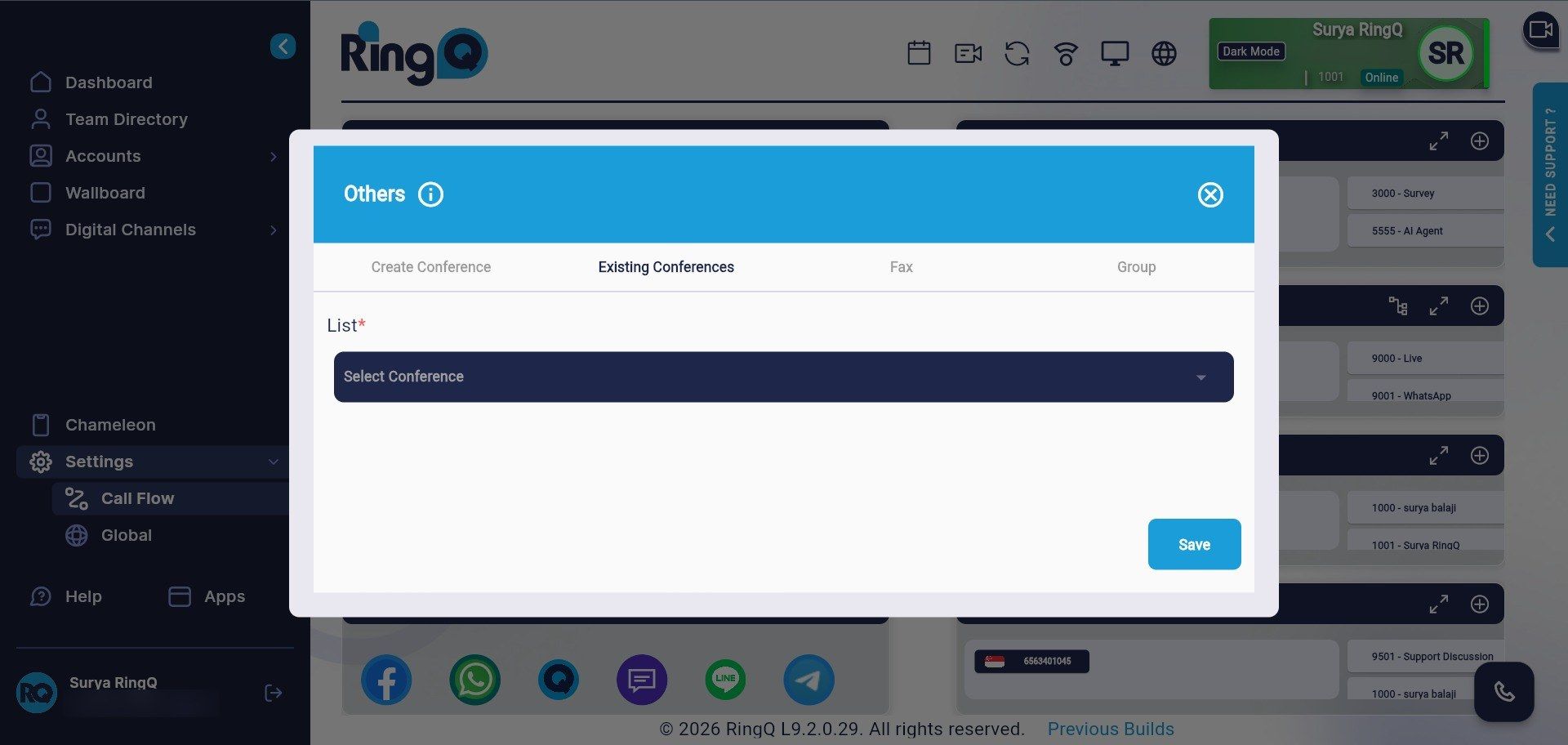Open the Previous Builds link
Image resolution: width=1568 pixels, height=745 pixels.
1111,729
